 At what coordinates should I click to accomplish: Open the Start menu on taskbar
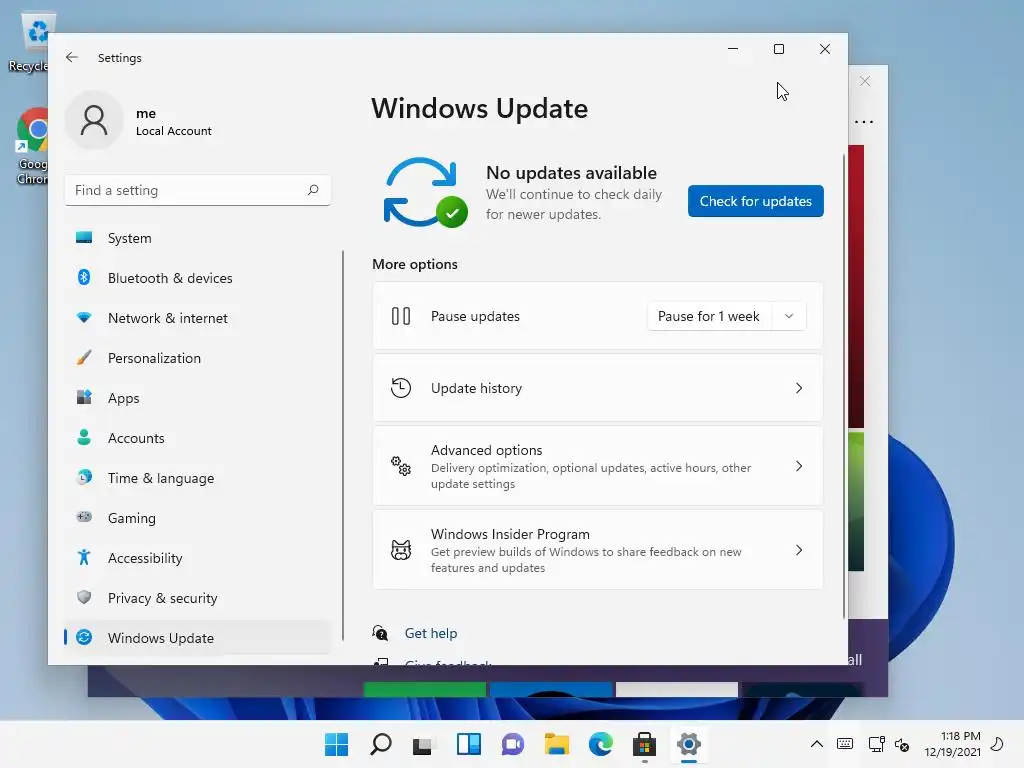click(x=336, y=744)
